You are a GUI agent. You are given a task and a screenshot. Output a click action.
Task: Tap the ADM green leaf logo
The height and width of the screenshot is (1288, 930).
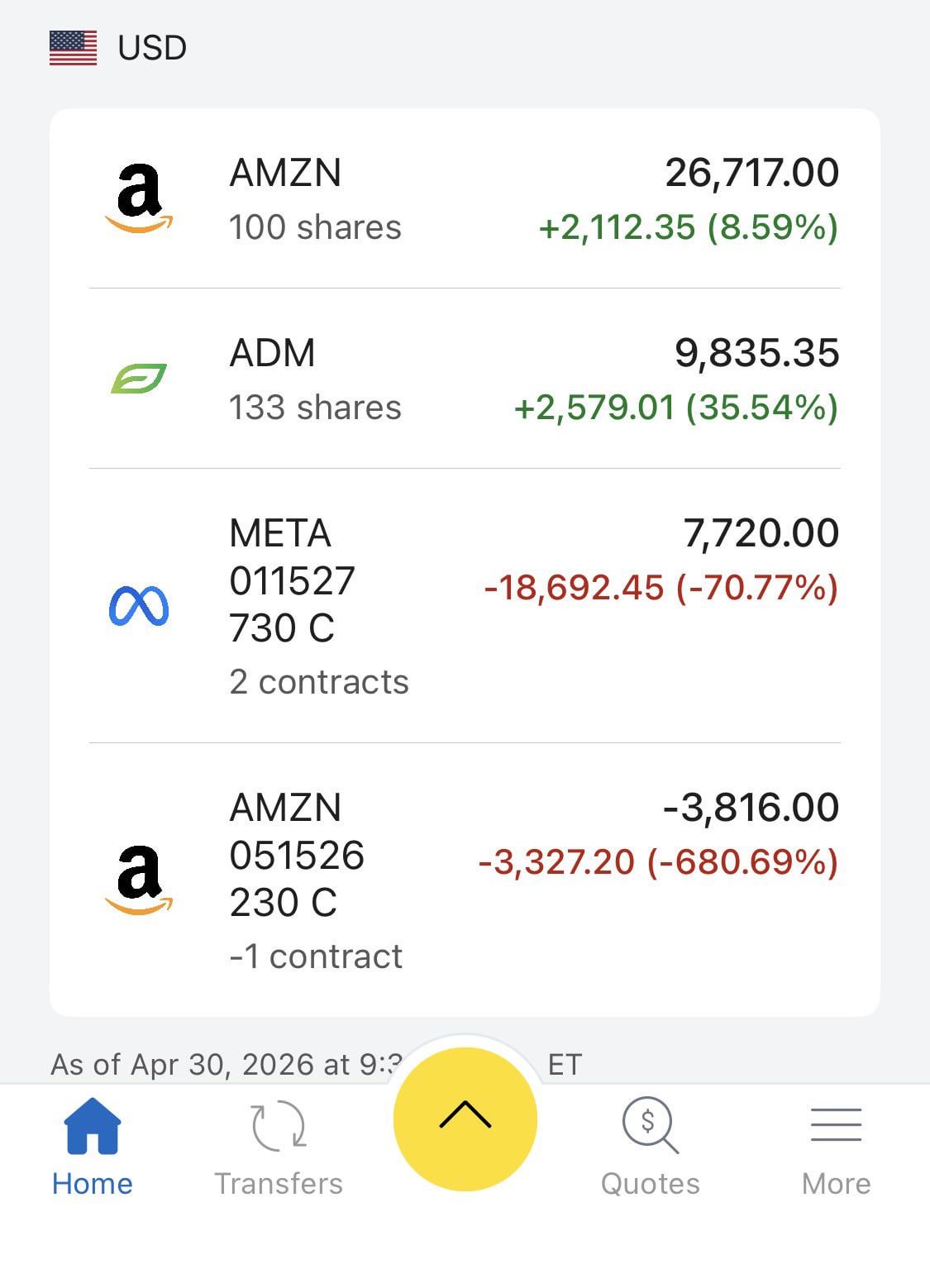point(139,379)
